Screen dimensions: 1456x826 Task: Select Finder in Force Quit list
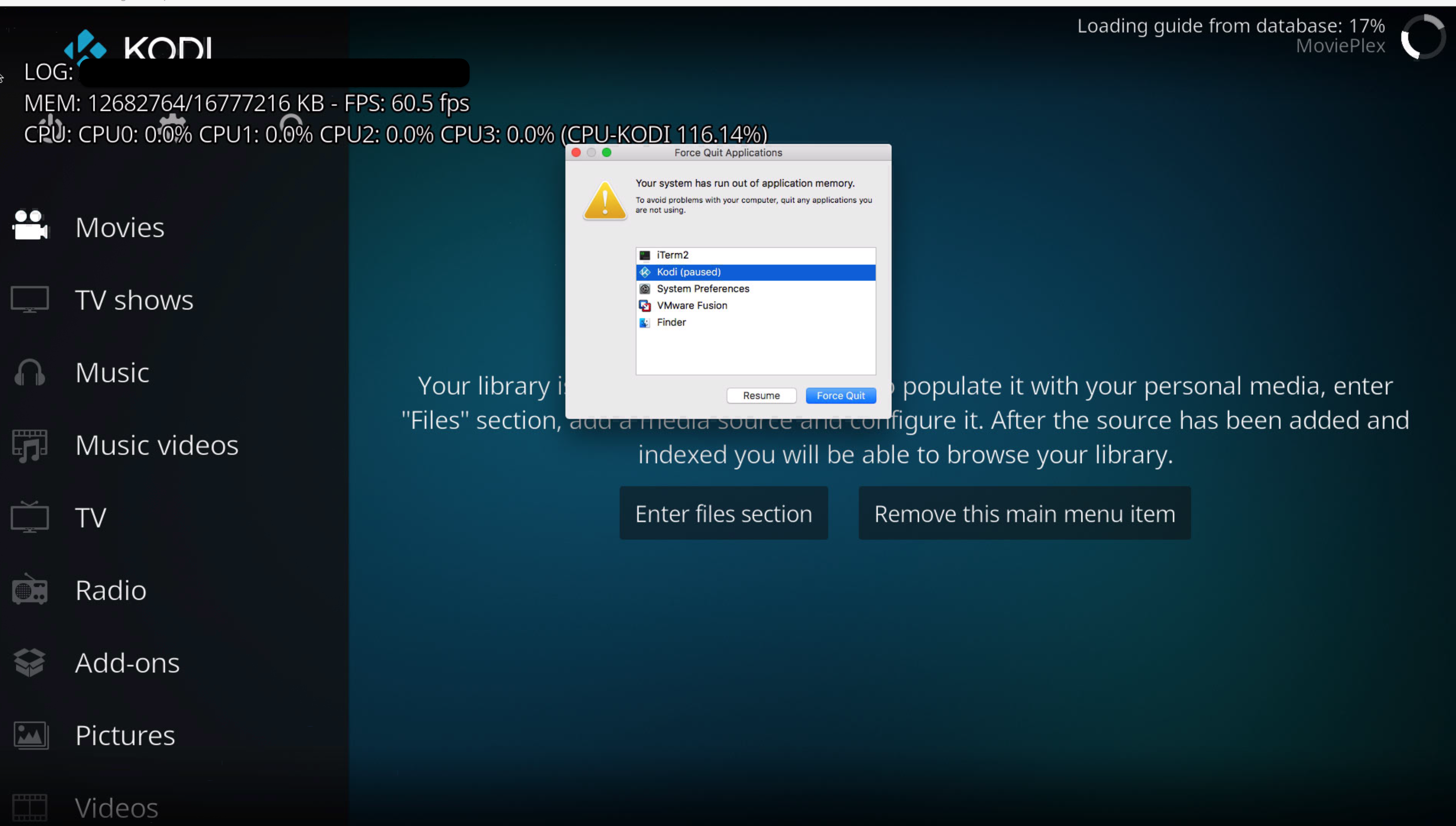pyautogui.click(x=755, y=322)
